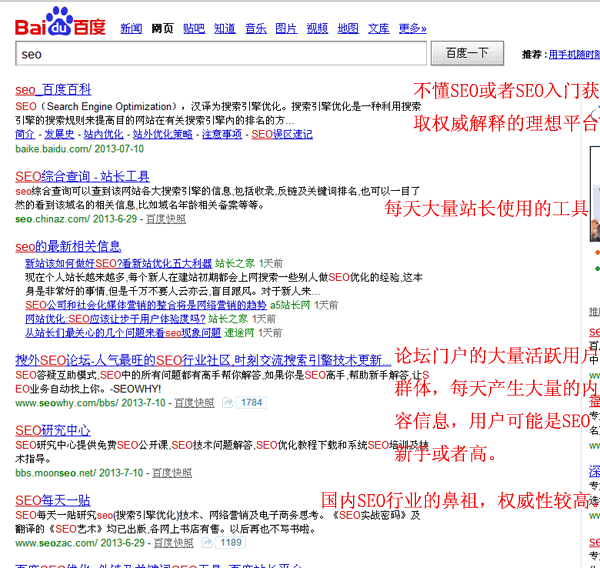Click the Baidu logo
Image resolution: width=600 pixels, height=568 pixels.
click(60, 22)
